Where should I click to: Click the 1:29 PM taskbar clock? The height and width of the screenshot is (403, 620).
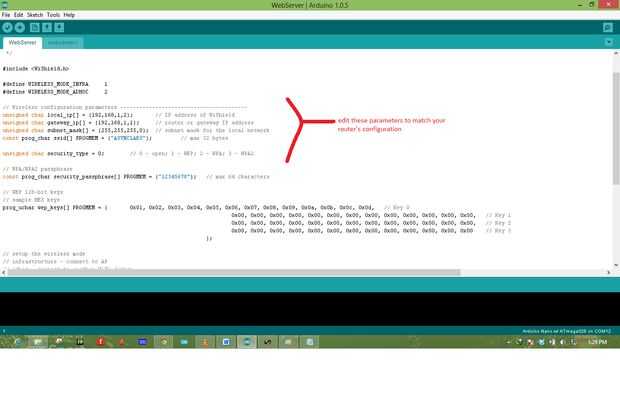coord(597,342)
